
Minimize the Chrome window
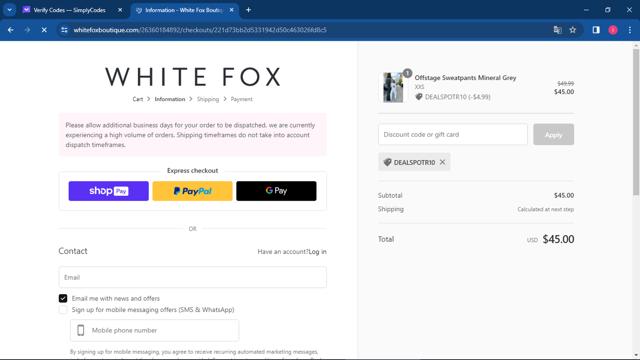pos(586,10)
